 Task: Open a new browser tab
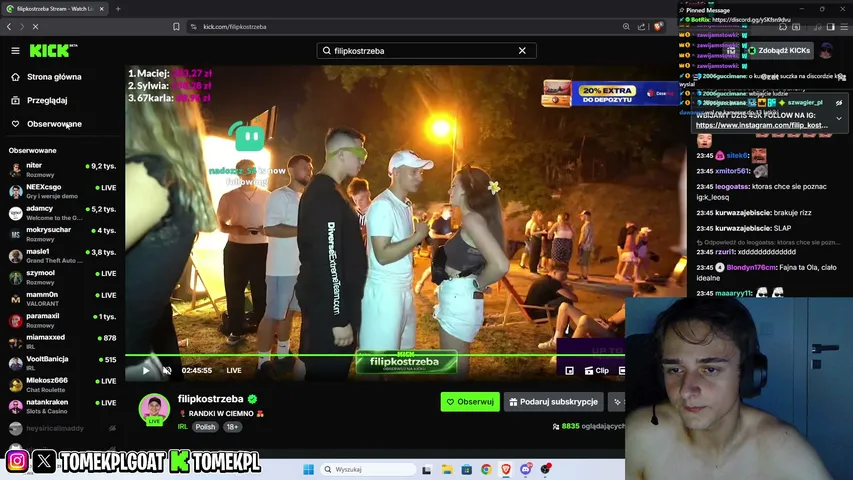pos(118,9)
